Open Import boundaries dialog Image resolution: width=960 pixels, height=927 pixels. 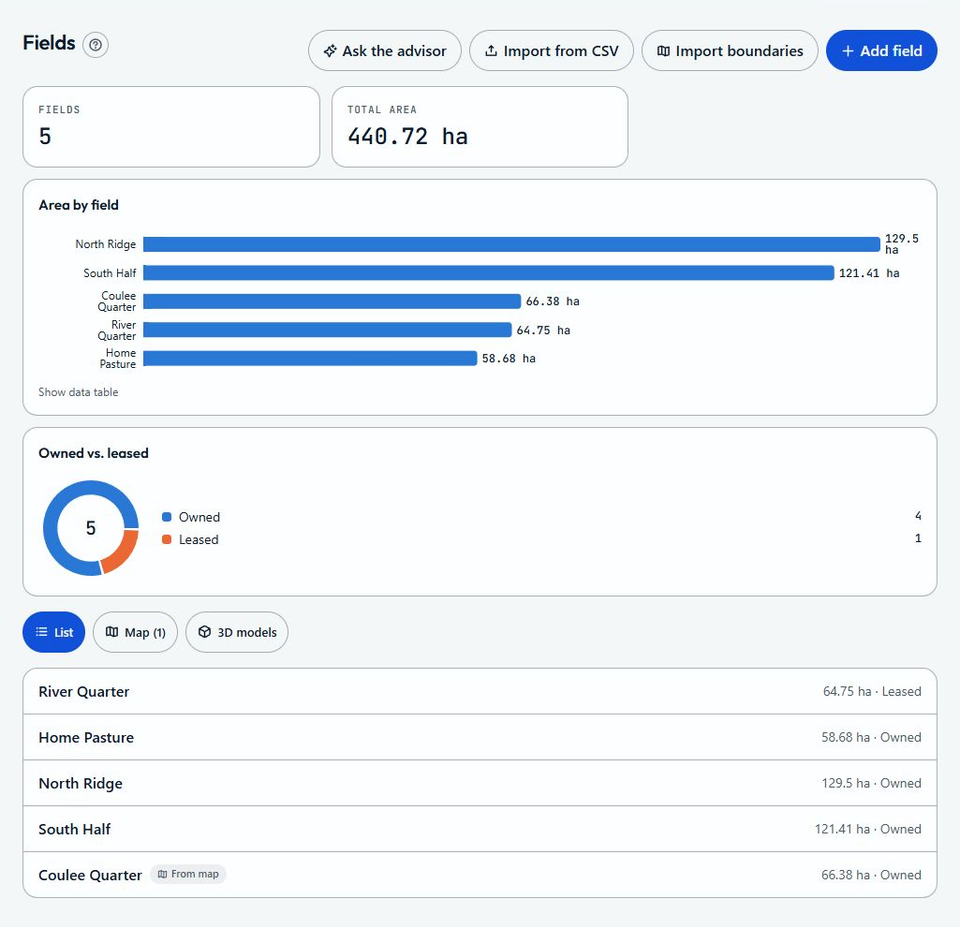[x=729, y=51]
